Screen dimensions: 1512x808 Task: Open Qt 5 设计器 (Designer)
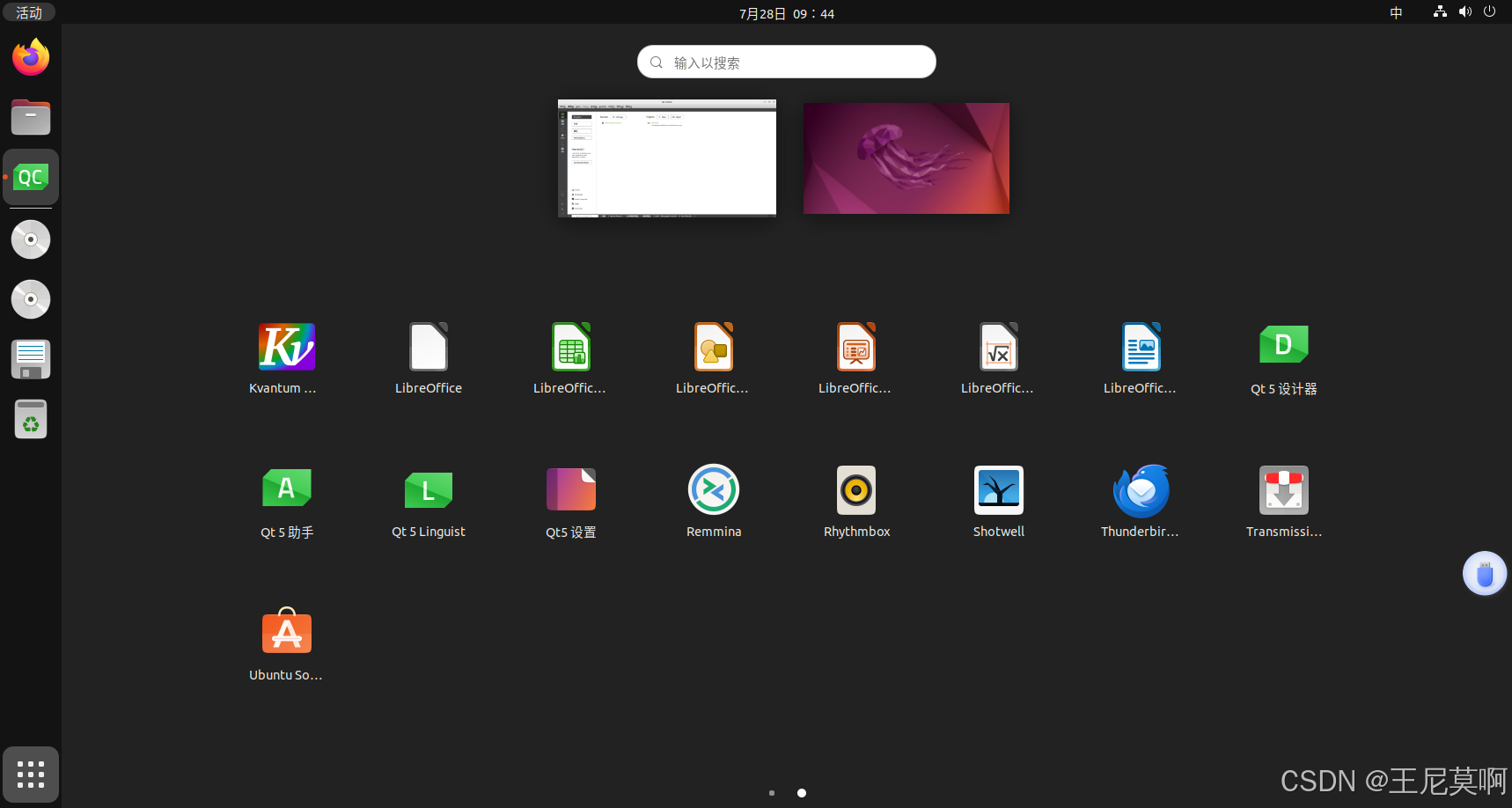(1284, 345)
